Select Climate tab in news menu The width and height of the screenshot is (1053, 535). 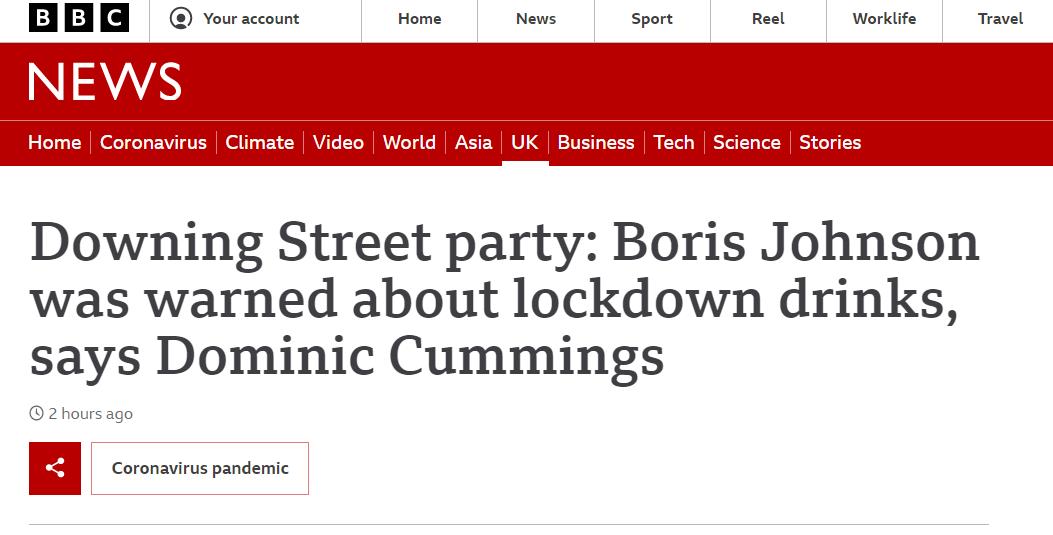[259, 142]
